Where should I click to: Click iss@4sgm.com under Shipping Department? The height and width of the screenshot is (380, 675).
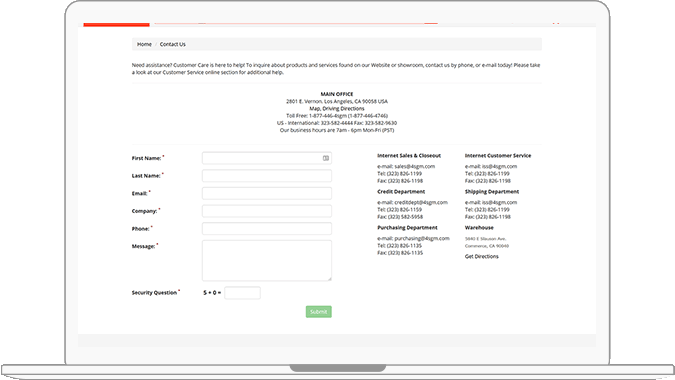pyautogui.click(x=499, y=202)
